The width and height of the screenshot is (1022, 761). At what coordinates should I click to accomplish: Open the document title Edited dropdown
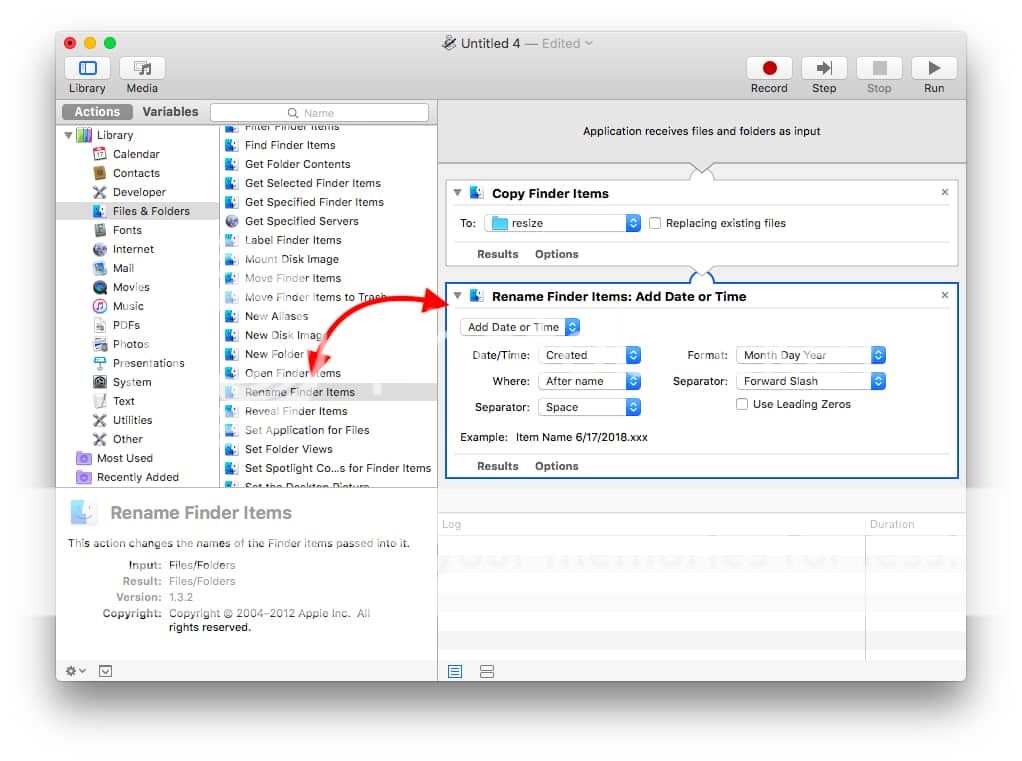coord(567,43)
